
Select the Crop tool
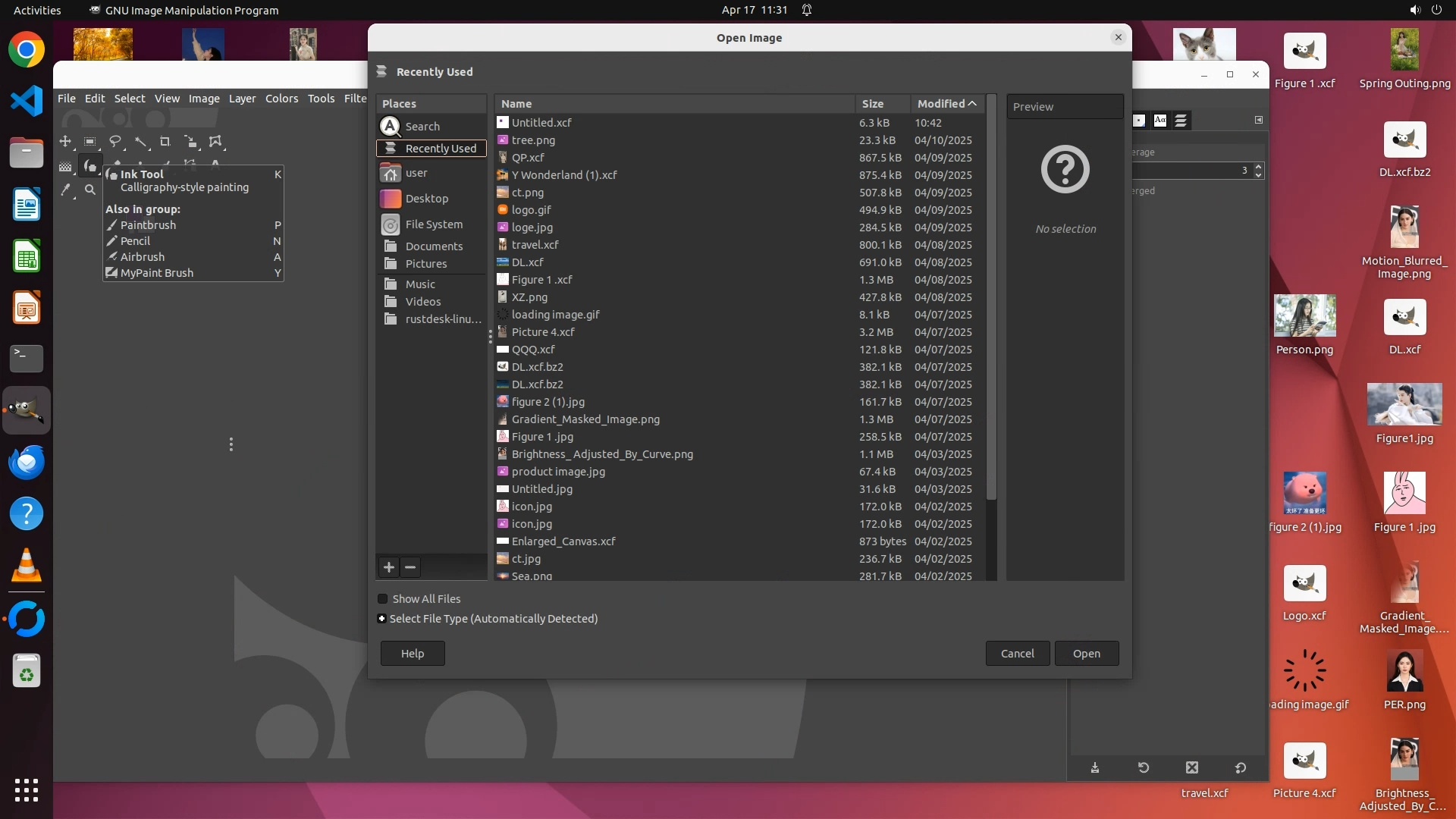[x=165, y=142]
